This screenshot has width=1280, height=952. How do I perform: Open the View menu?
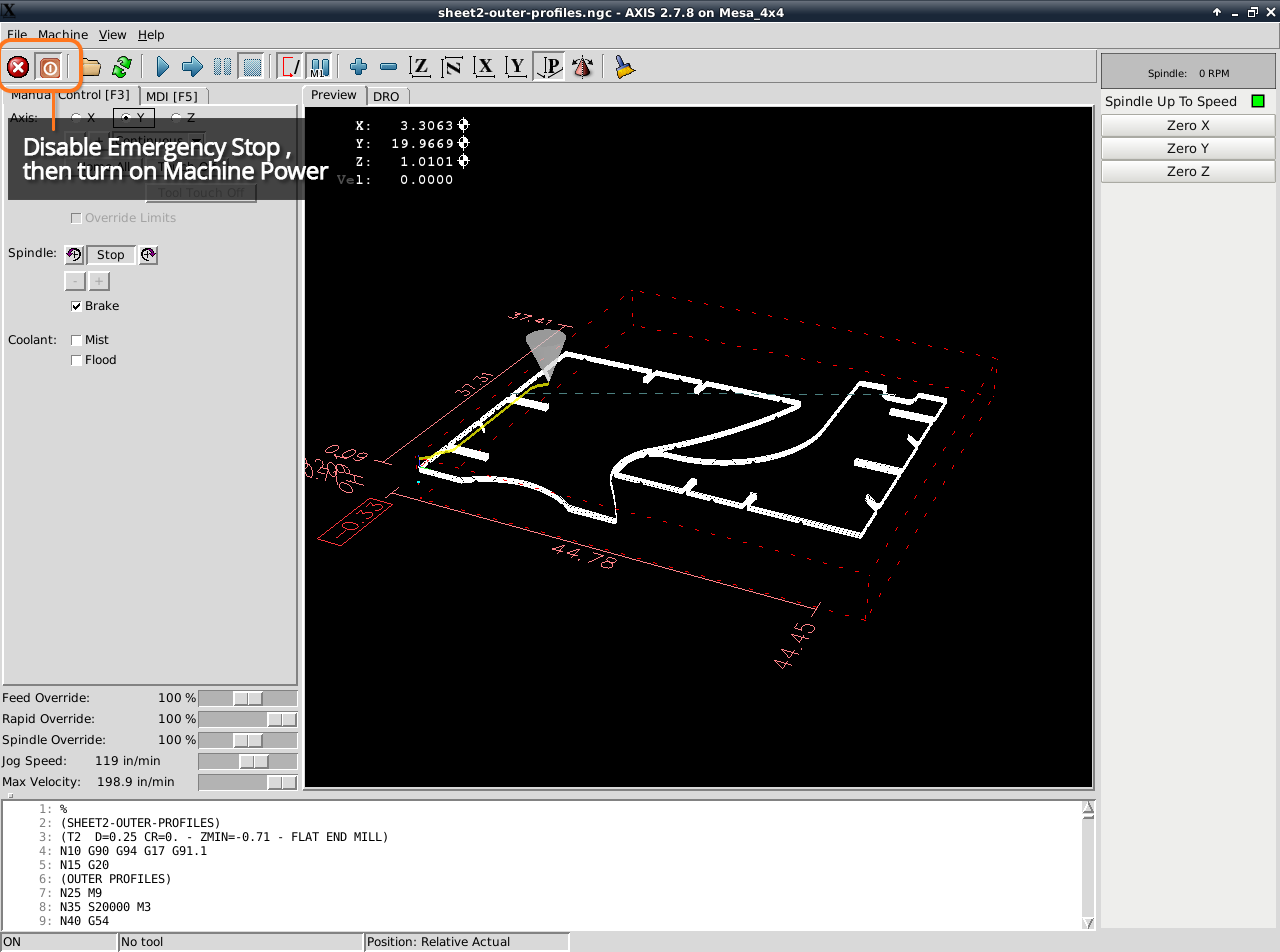tap(113, 35)
